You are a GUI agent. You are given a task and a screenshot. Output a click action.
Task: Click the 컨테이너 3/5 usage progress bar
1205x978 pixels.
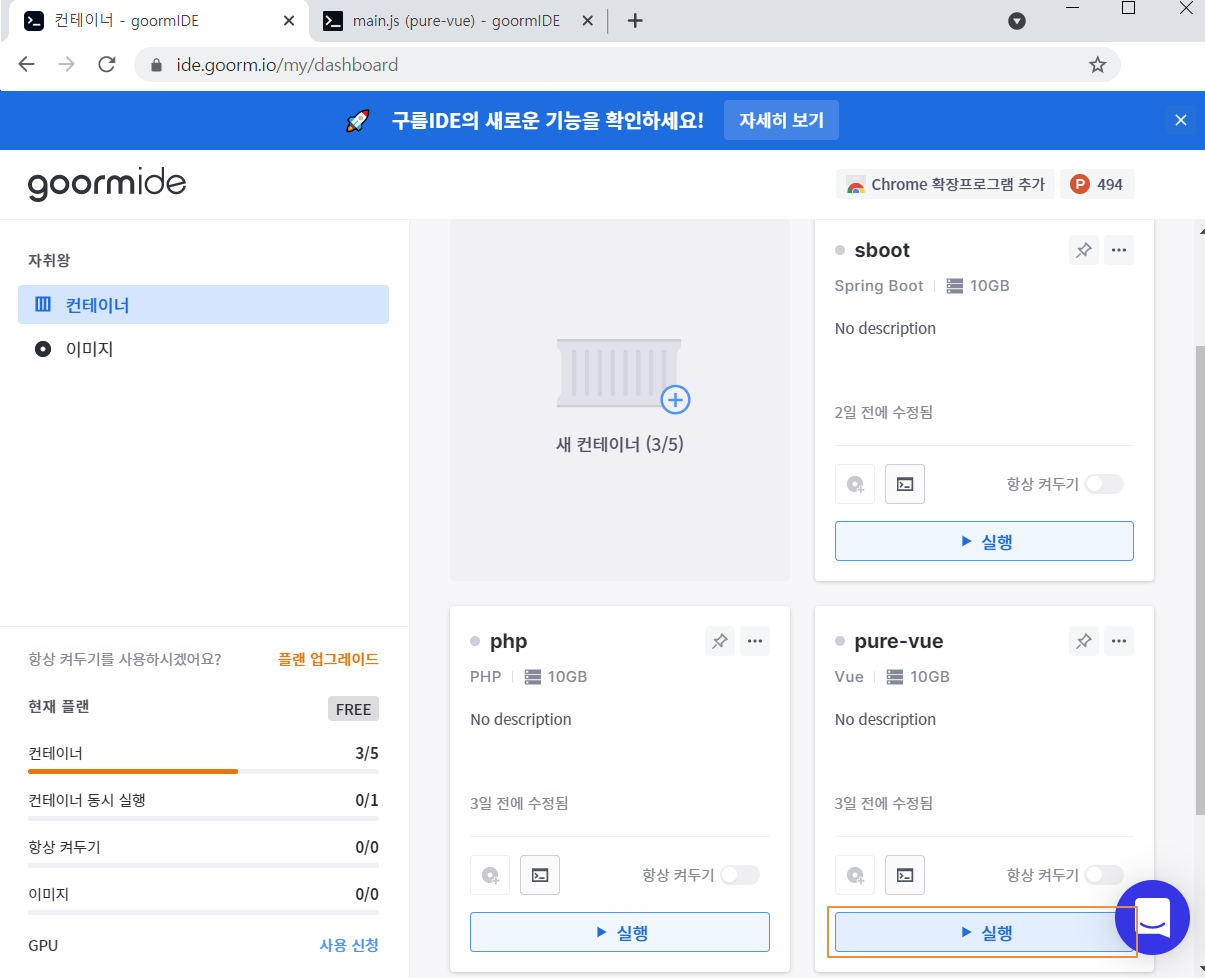203,771
